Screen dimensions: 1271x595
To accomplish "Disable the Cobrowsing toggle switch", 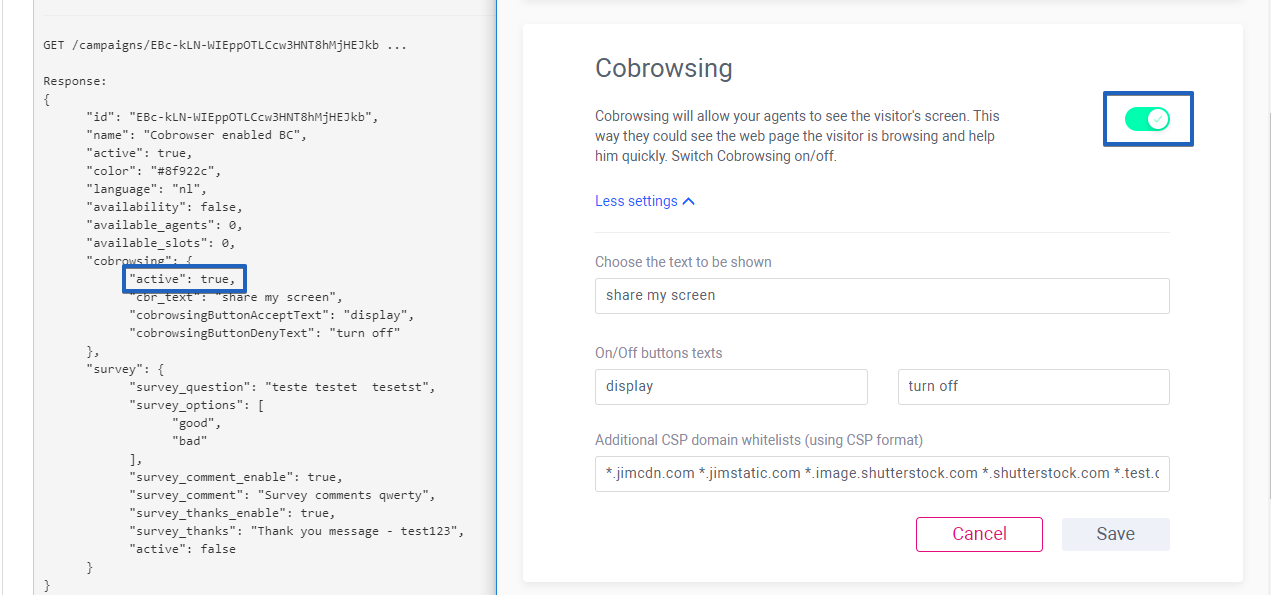I will click(x=1147, y=118).
